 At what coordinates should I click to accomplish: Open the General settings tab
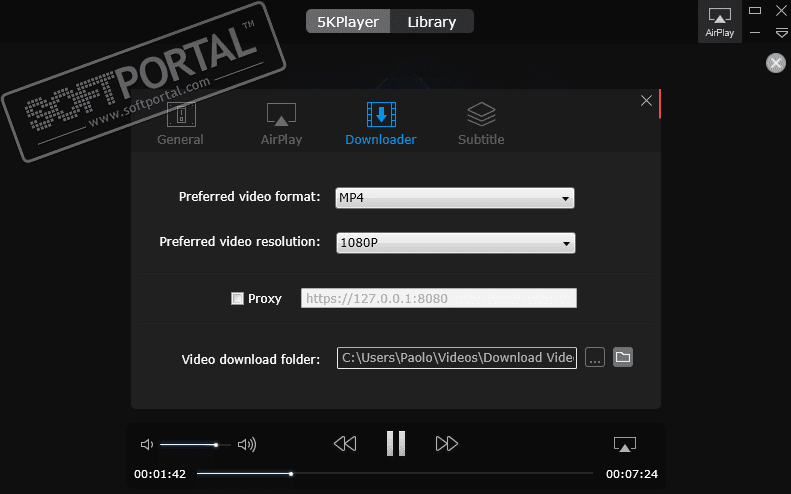pyautogui.click(x=180, y=124)
